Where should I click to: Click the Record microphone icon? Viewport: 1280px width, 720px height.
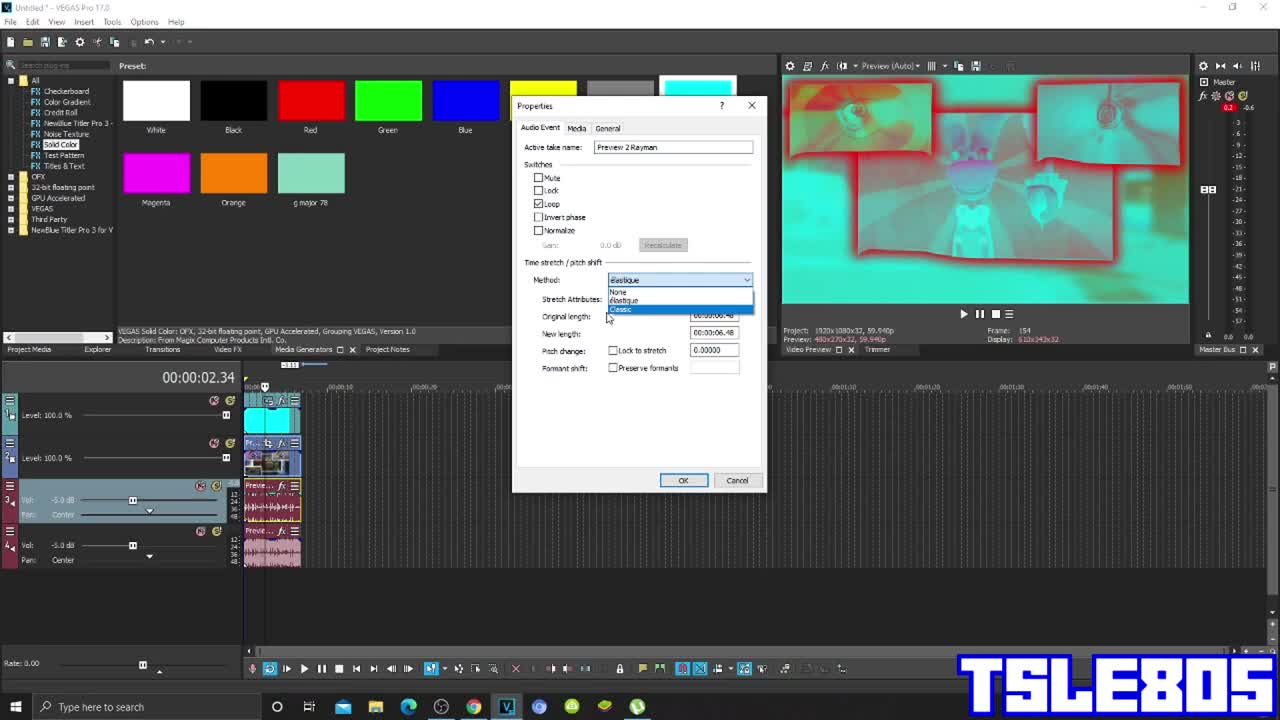tap(252, 669)
